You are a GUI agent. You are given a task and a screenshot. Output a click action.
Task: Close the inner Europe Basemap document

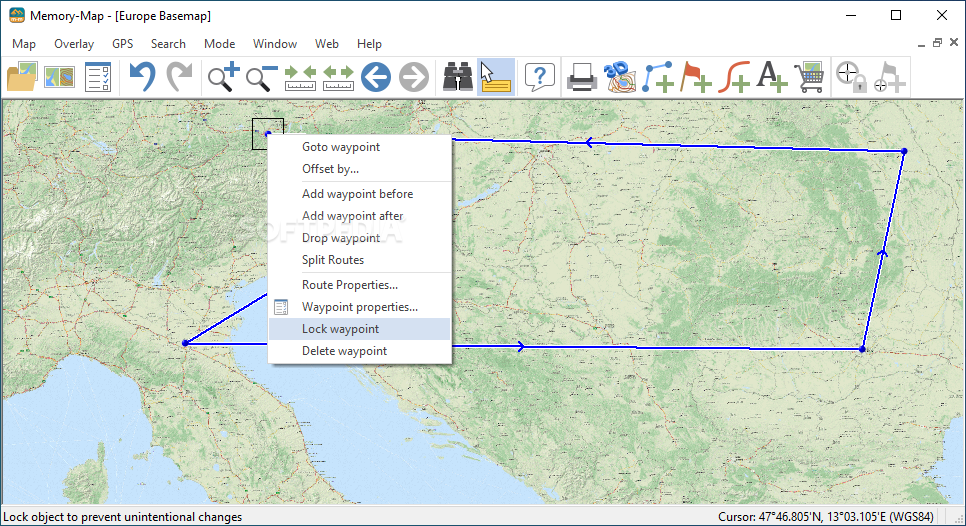coord(954,42)
